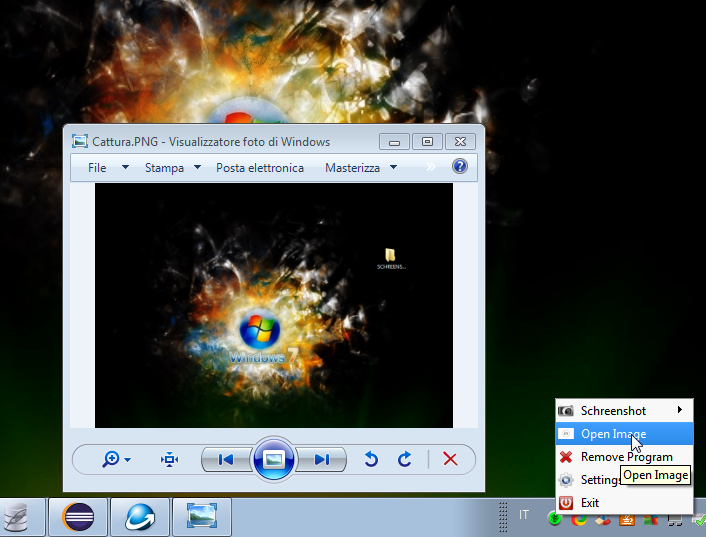The height and width of the screenshot is (537, 706).
Task: Click Posta elettronica in the toolbar
Action: [260, 168]
